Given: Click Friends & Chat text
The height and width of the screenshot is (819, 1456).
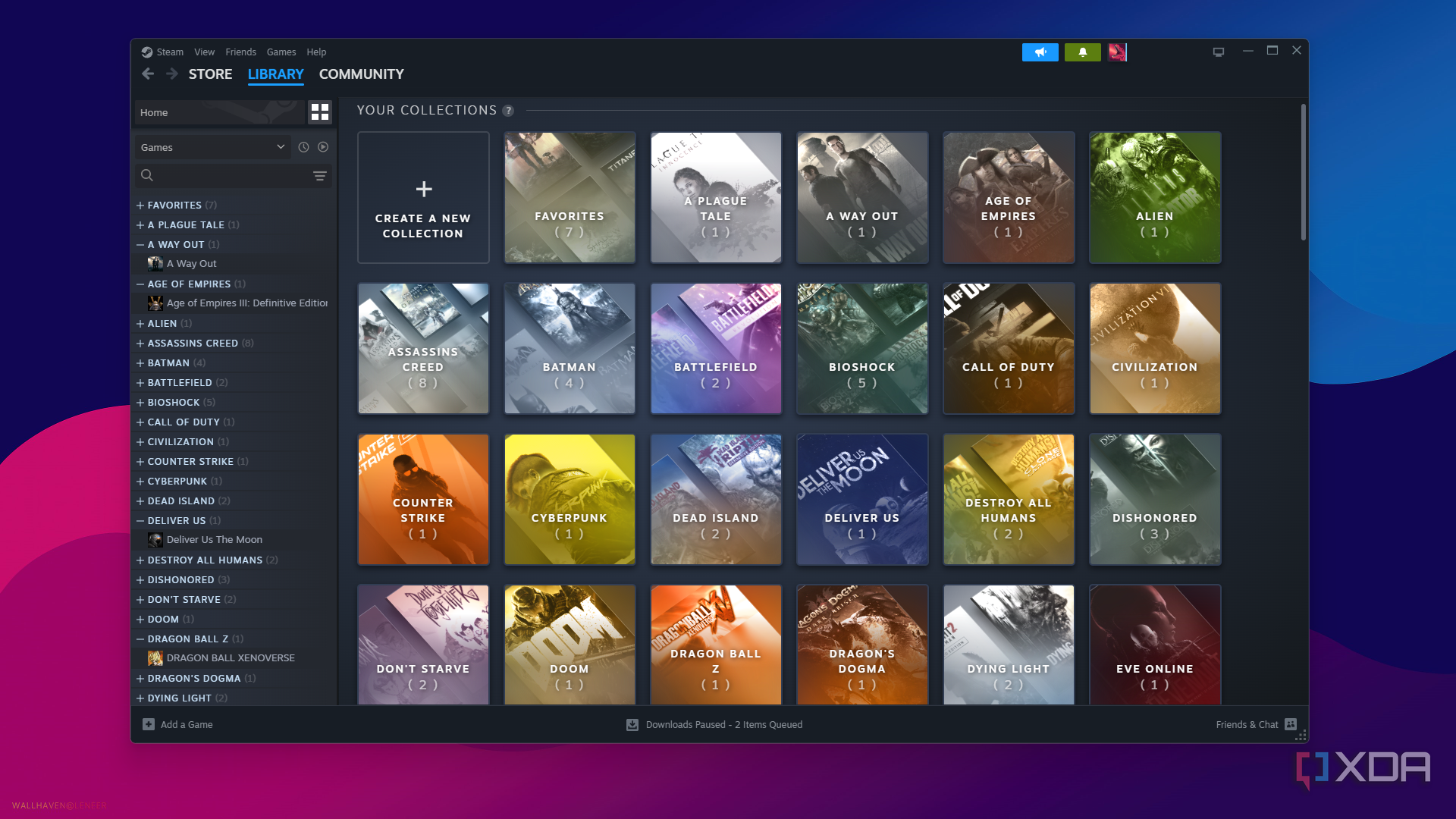Looking at the screenshot, I should pyautogui.click(x=1247, y=725).
